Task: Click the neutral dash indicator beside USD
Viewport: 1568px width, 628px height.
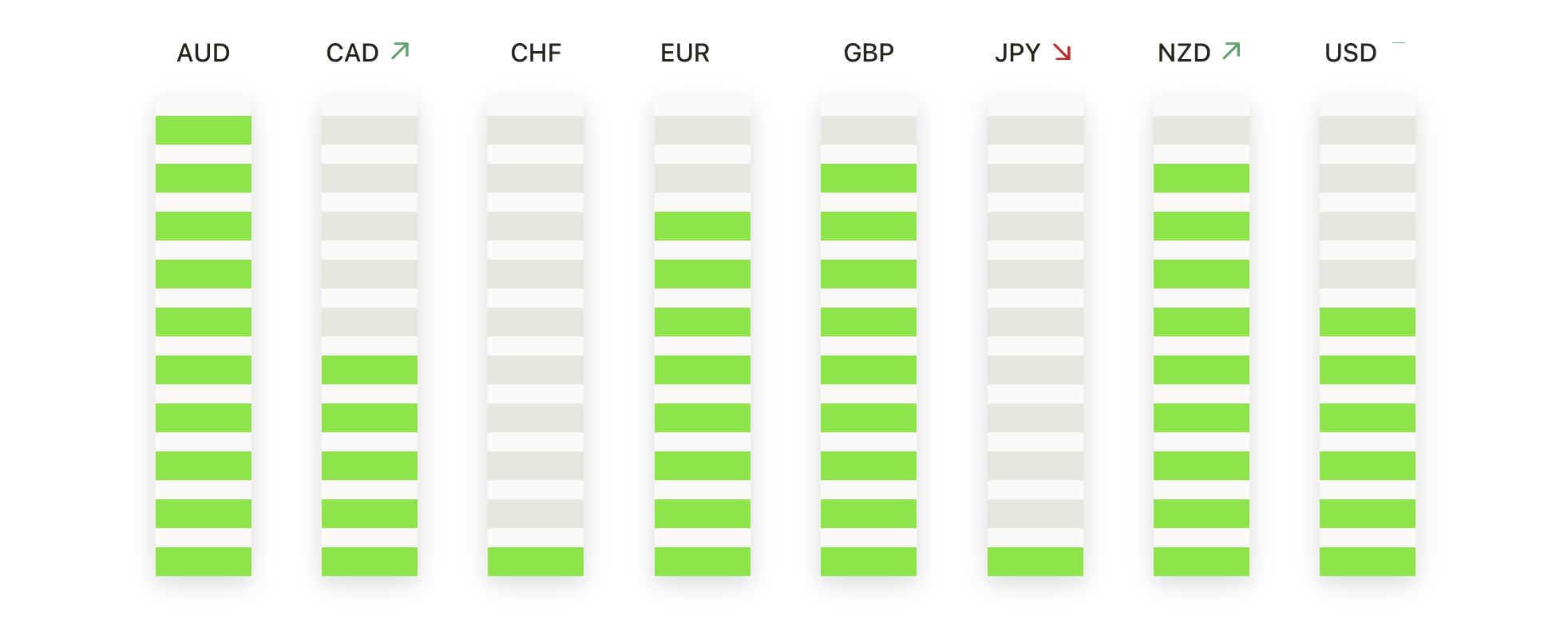Action: [x=1398, y=42]
